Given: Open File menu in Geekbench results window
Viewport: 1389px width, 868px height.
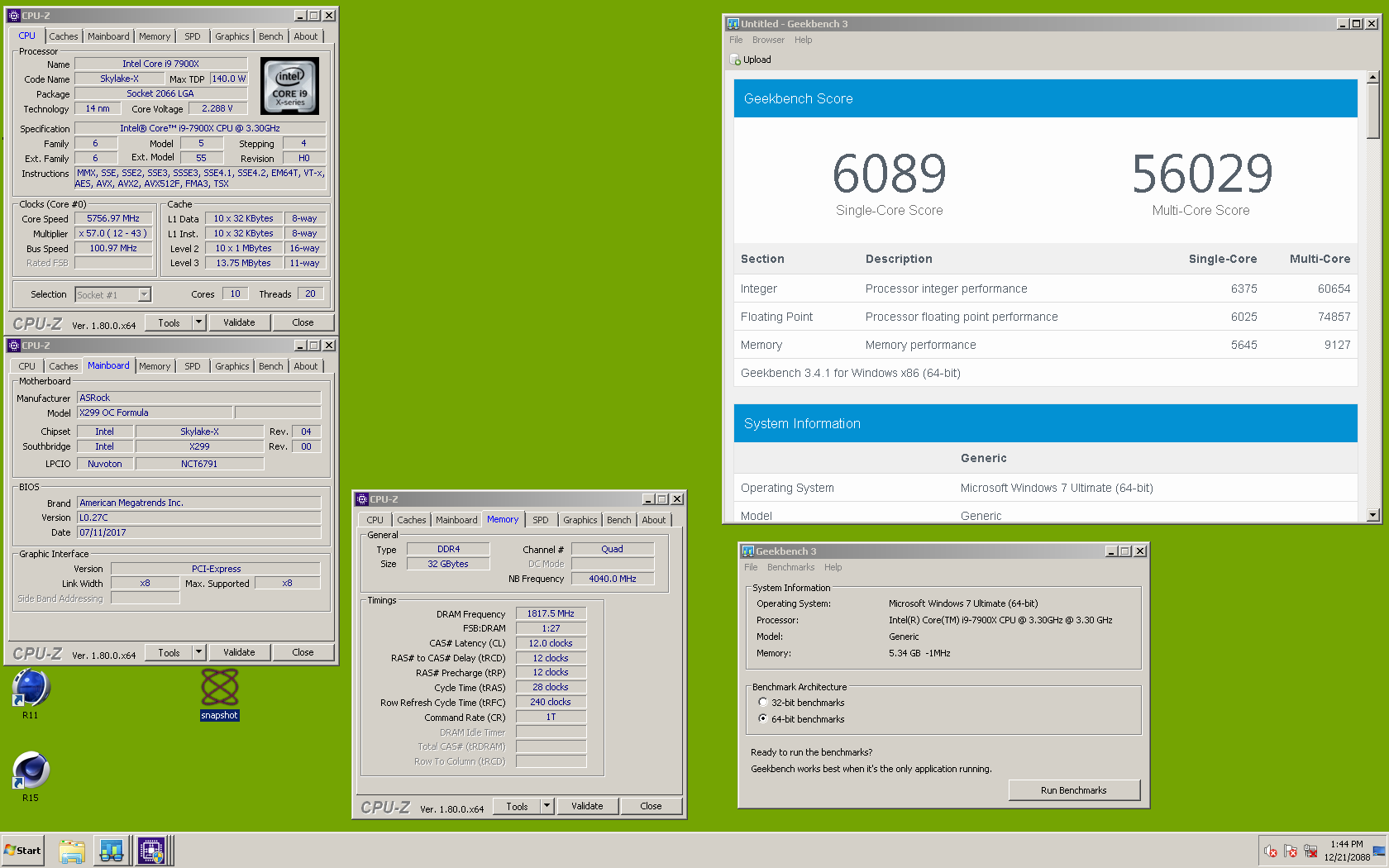Looking at the screenshot, I should coord(736,40).
